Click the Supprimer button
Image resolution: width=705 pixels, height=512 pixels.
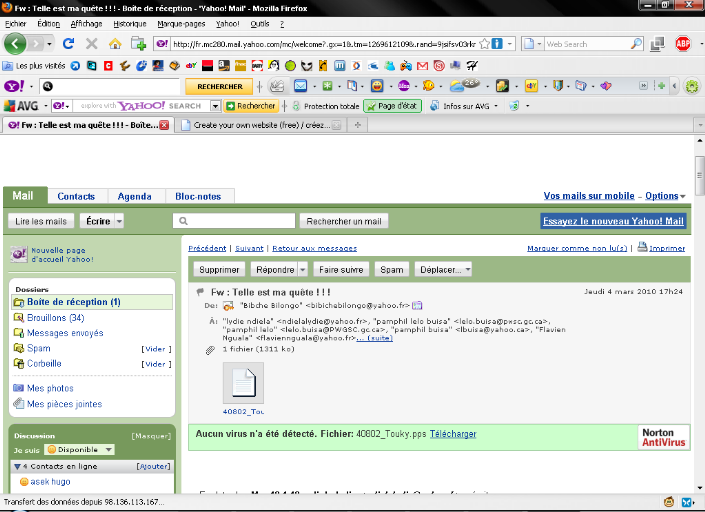point(219,269)
